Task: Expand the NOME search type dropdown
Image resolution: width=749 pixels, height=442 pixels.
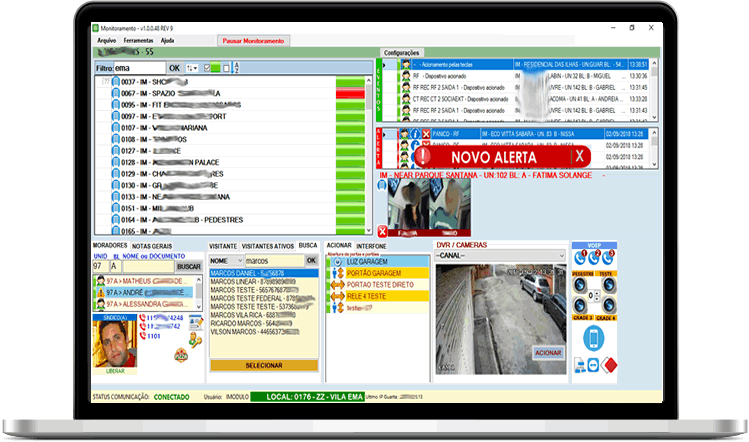Action: (x=225, y=260)
